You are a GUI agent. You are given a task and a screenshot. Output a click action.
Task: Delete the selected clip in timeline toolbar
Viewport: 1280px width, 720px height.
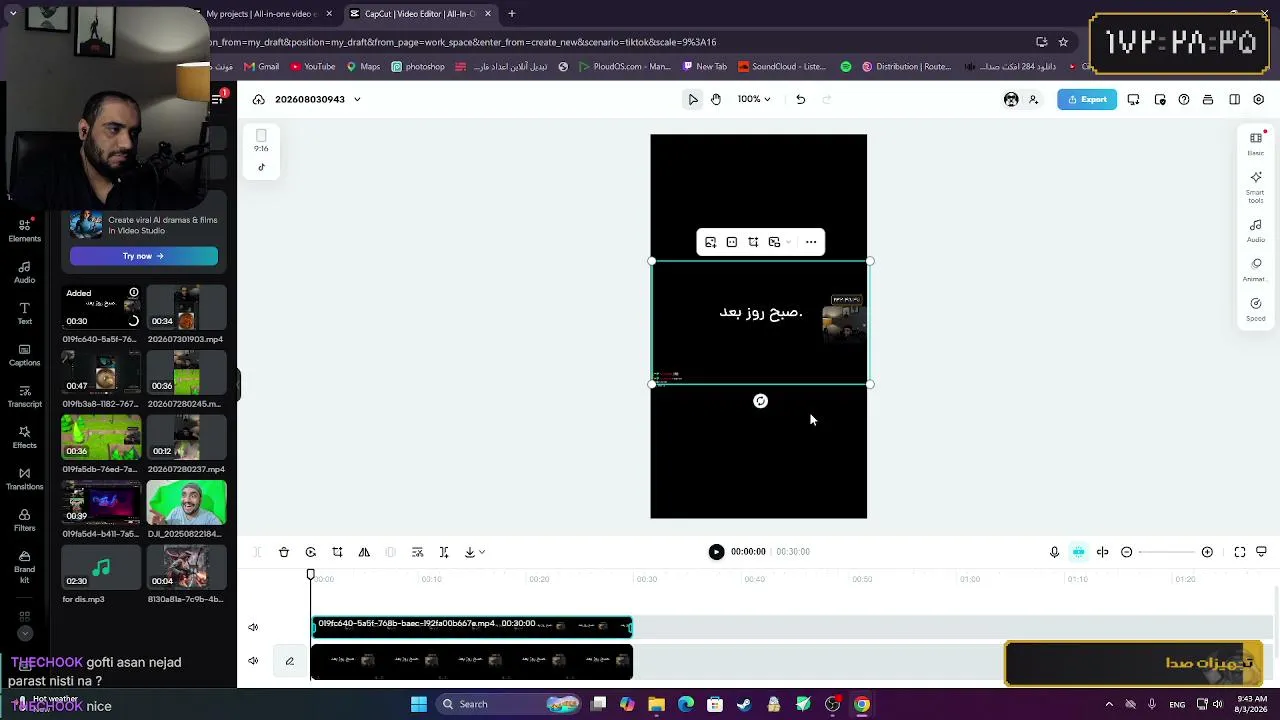pyautogui.click(x=284, y=552)
